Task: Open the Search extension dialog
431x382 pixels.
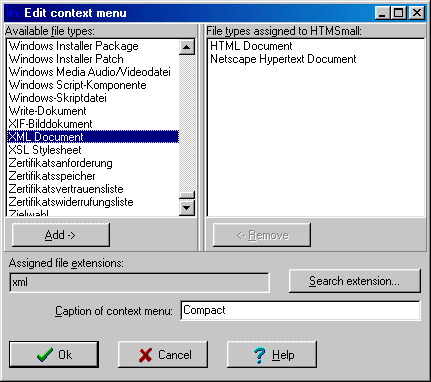Action: click(x=354, y=281)
